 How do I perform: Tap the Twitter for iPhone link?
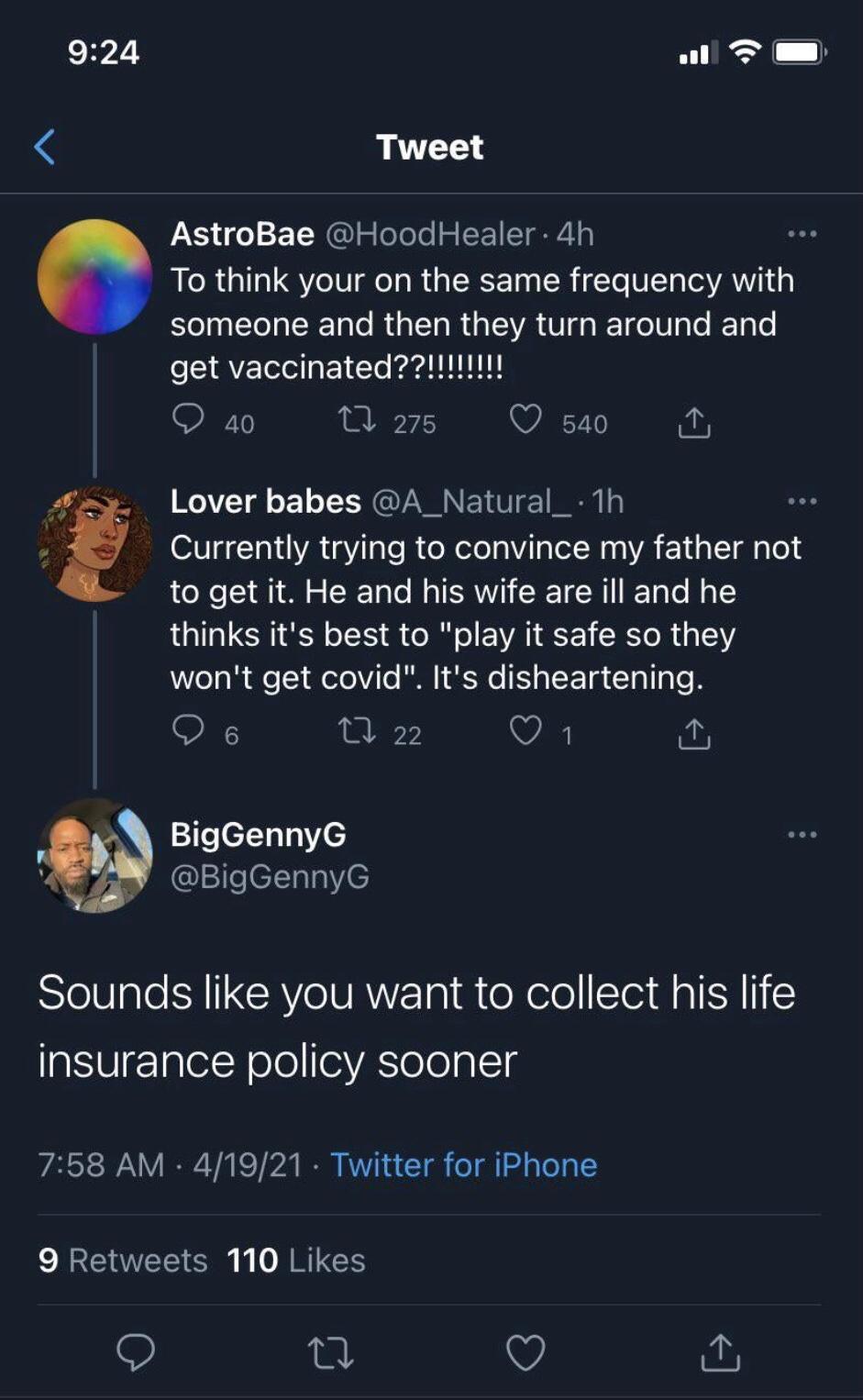(463, 1165)
